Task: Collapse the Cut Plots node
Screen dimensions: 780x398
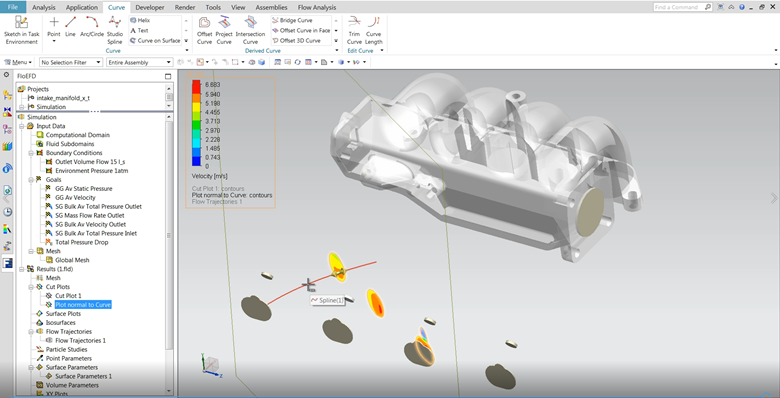Action: coord(31,287)
